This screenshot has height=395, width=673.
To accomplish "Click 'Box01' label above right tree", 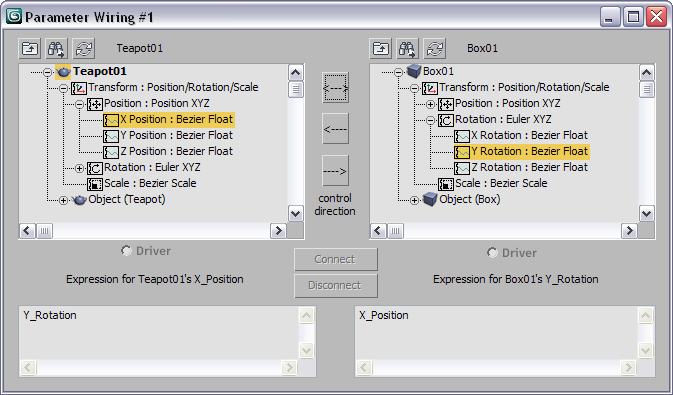I will point(482,48).
